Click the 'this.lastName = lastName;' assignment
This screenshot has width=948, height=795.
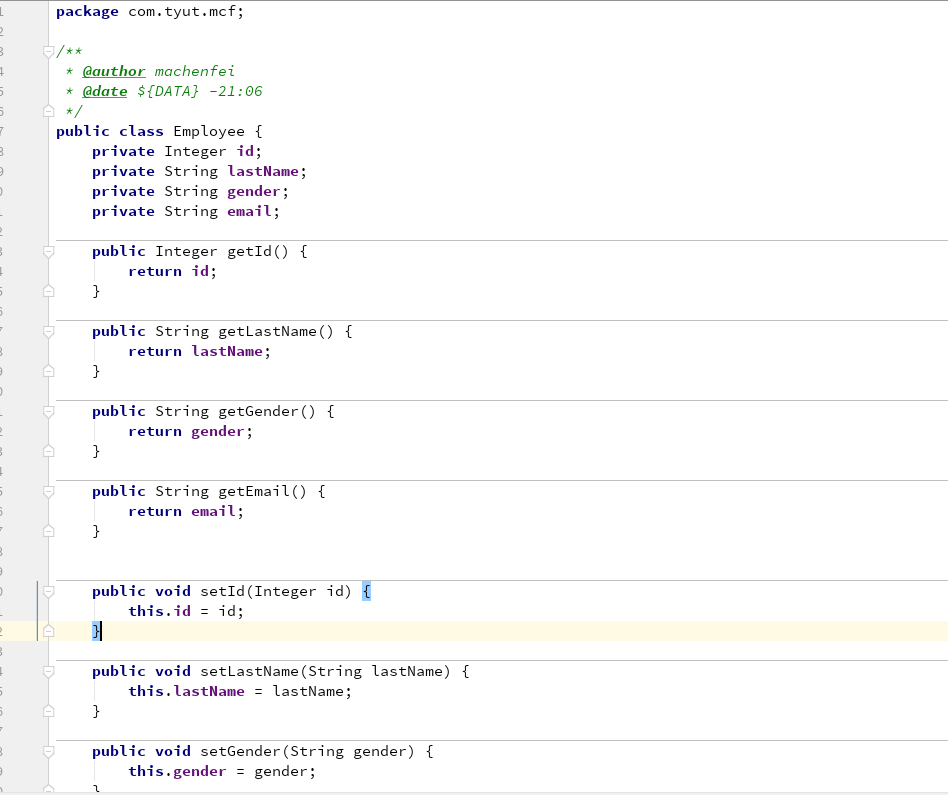(240, 692)
